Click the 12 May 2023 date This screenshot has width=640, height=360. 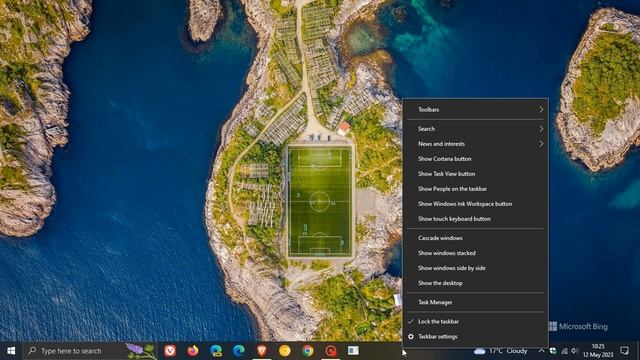coord(598,355)
